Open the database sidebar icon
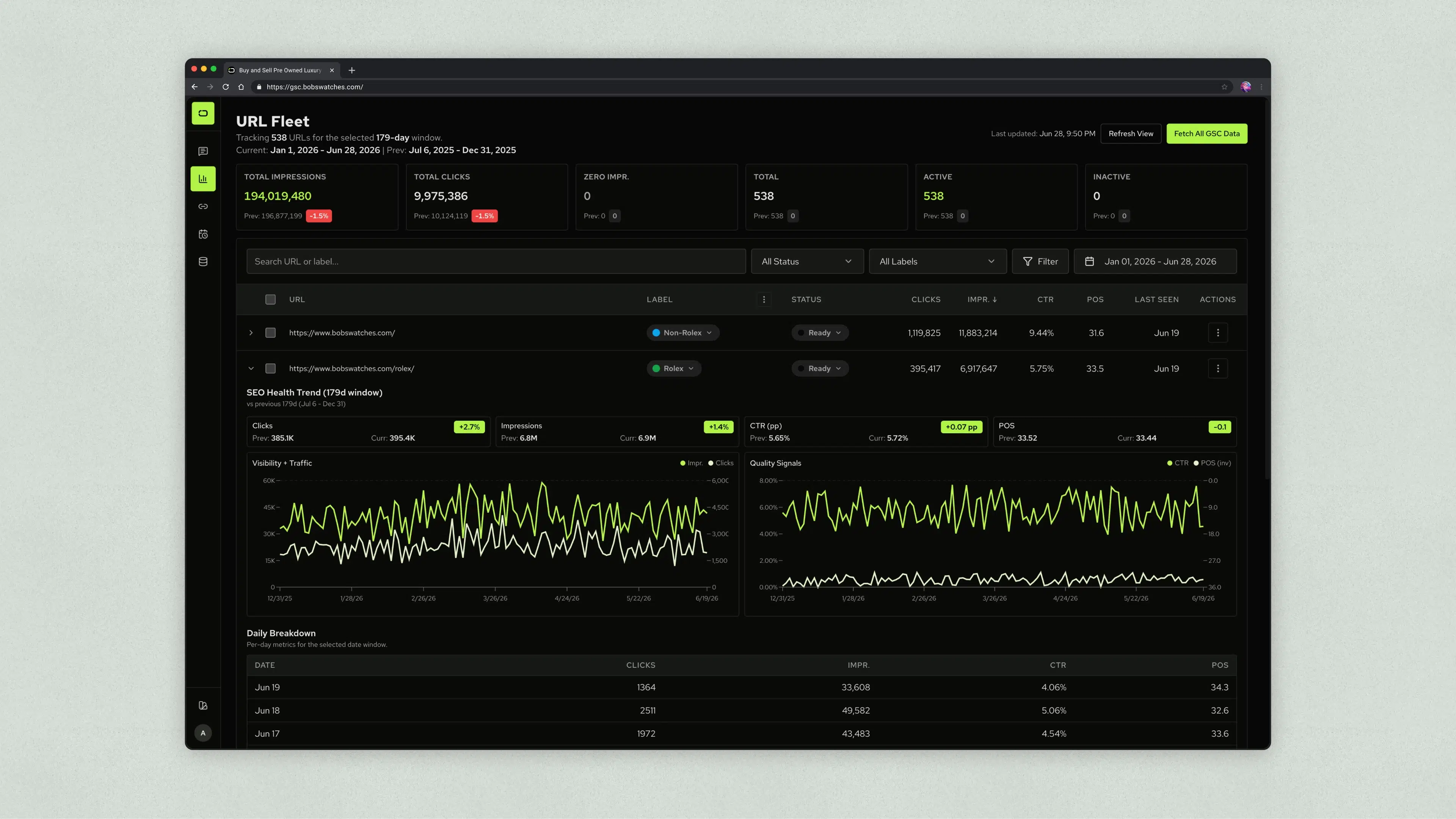Image resolution: width=1456 pixels, height=819 pixels. click(x=203, y=262)
